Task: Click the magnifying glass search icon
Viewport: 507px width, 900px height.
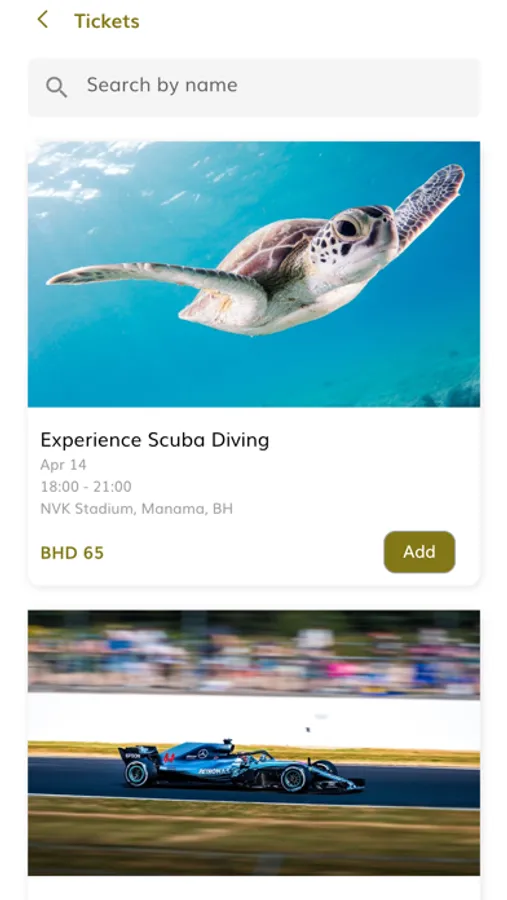Action: pyautogui.click(x=56, y=87)
